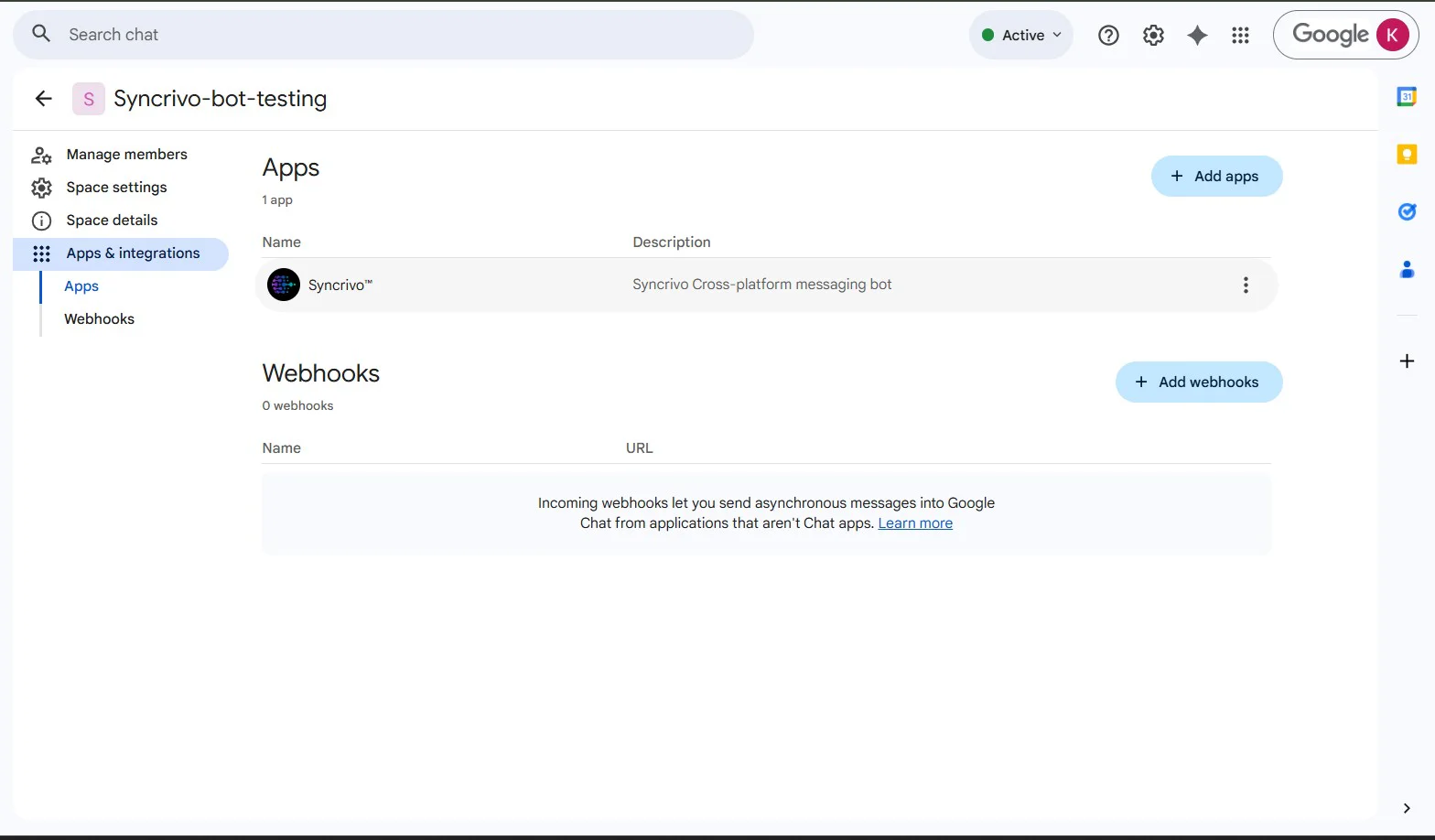This screenshot has width=1435, height=840.
Task: Open Contacts side panel icon
Action: pyautogui.click(x=1407, y=269)
